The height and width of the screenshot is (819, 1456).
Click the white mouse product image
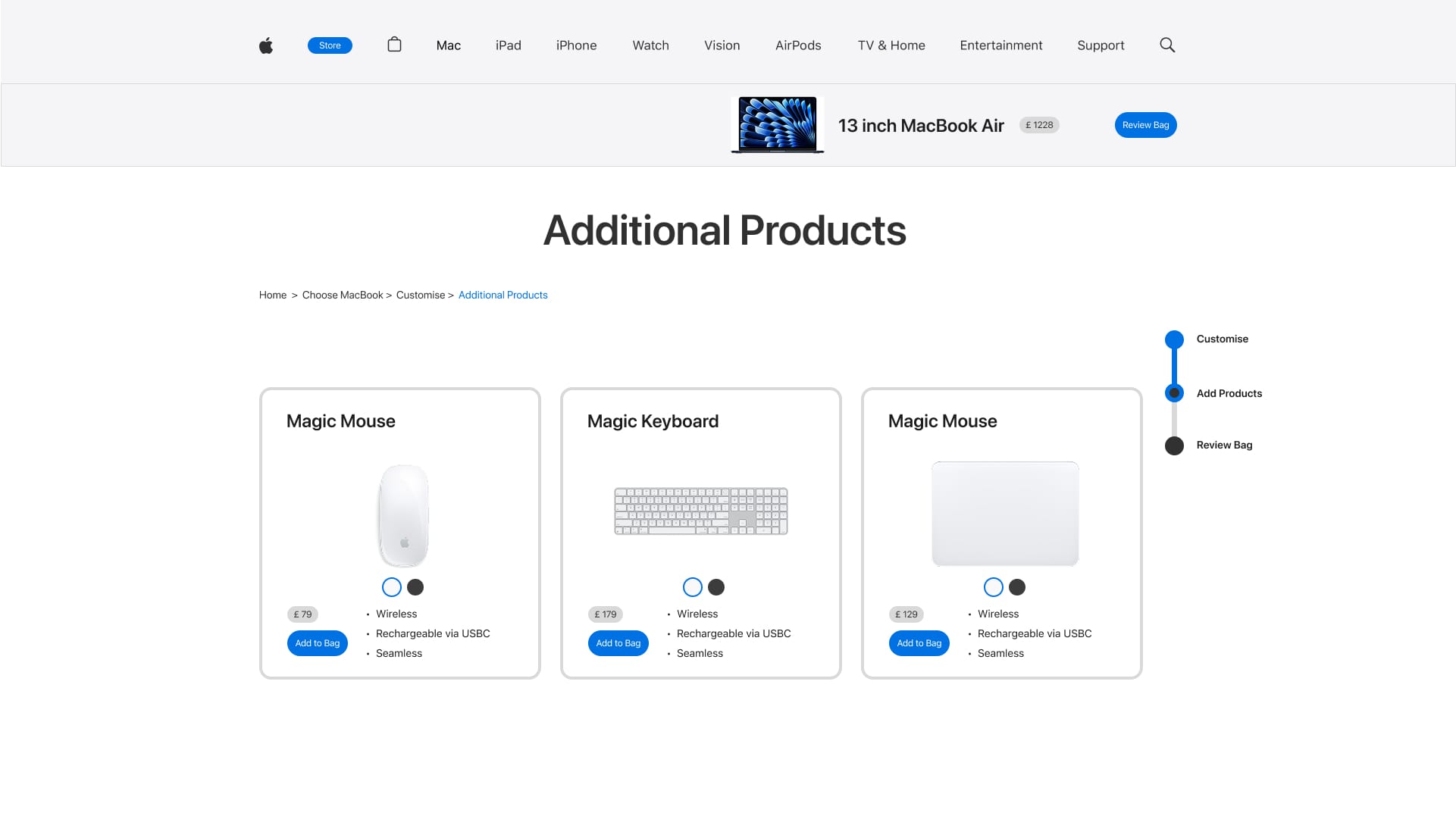click(x=403, y=516)
